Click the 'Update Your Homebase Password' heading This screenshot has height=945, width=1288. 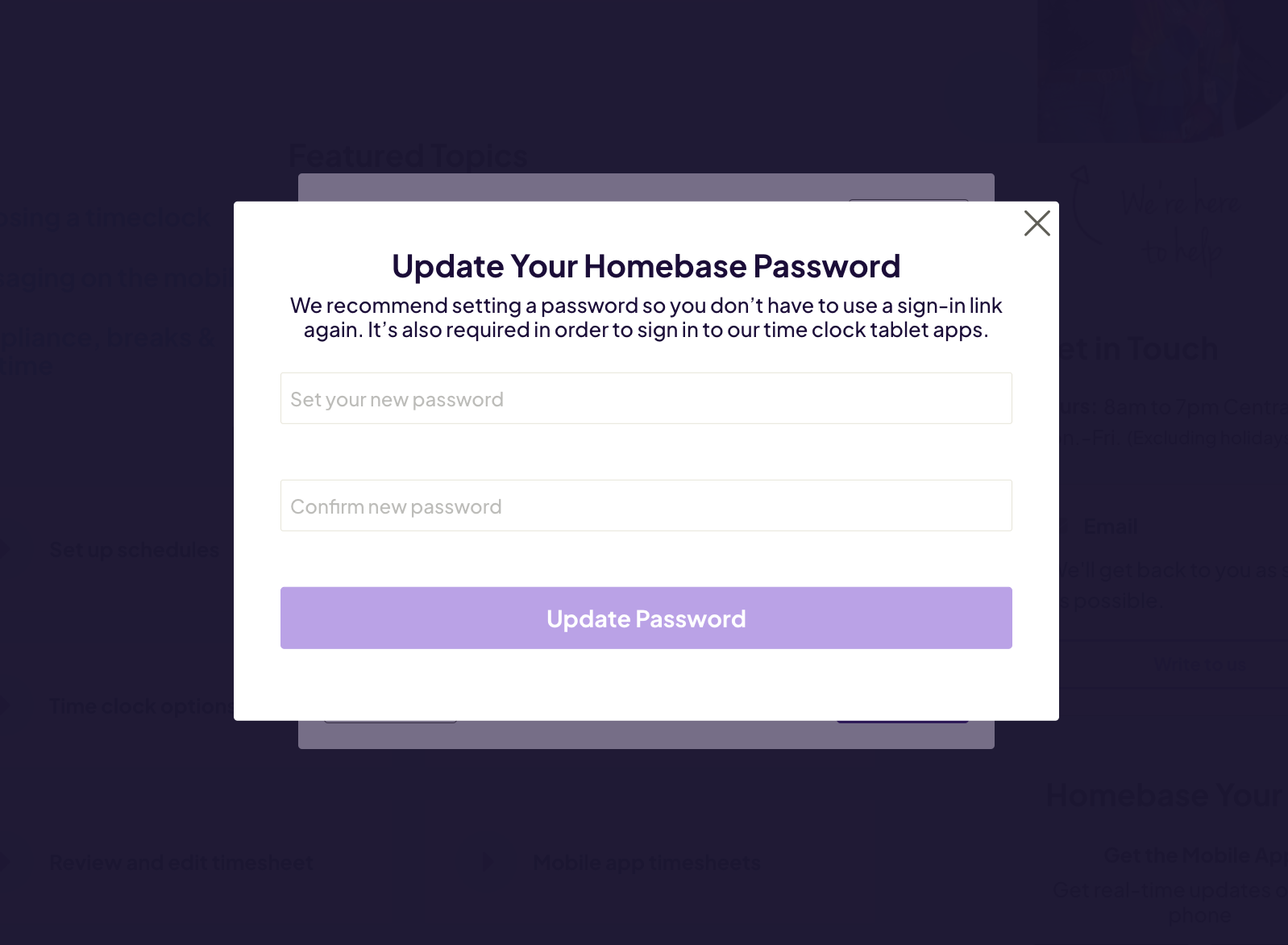point(646,266)
